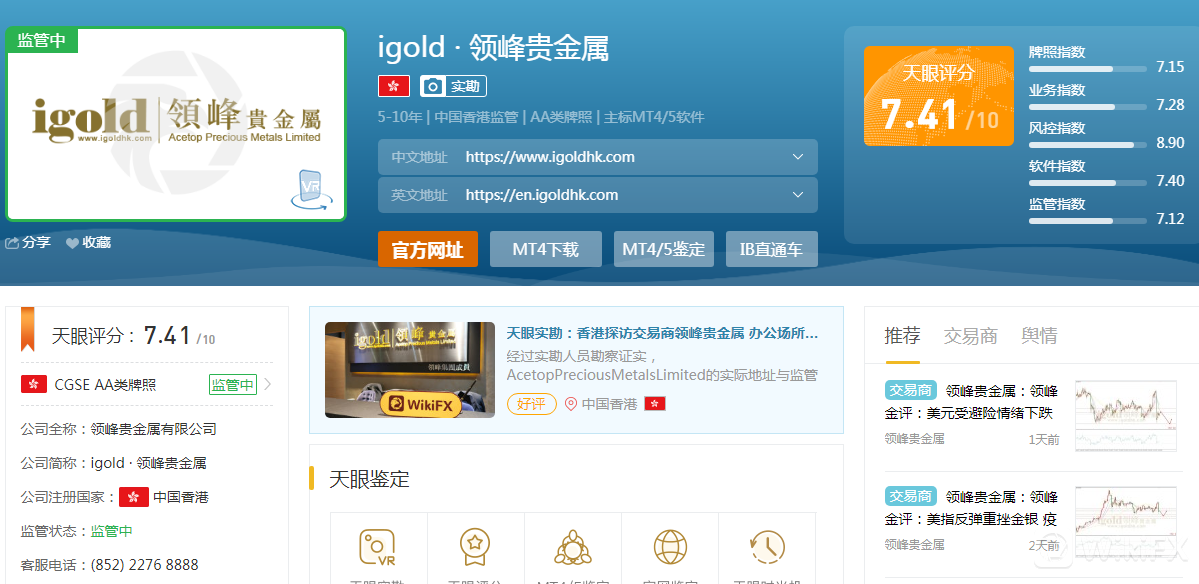The width and height of the screenshot is (1199, 584).
Task: Open CGSE license details chevron
Action: coord(268,384)
